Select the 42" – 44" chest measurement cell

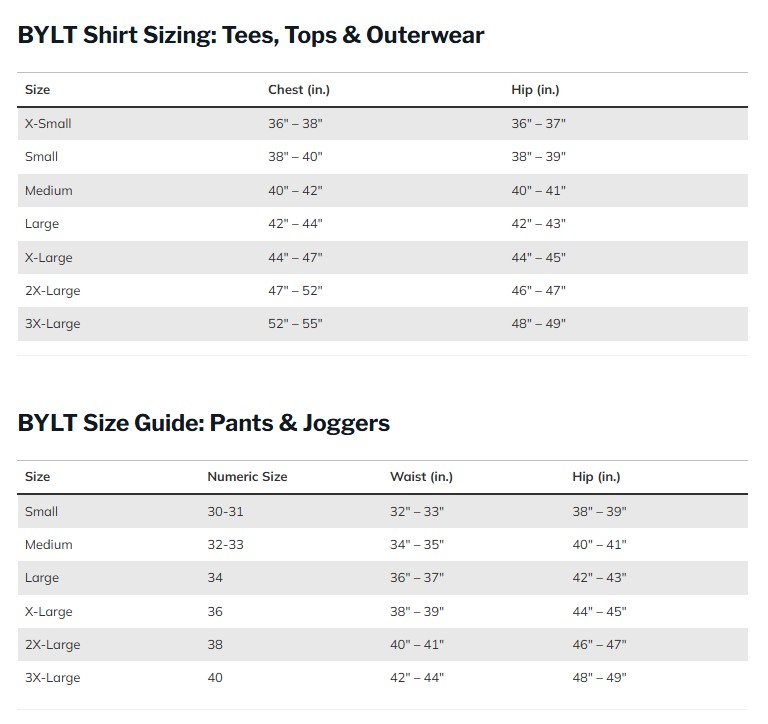point(295,224)
